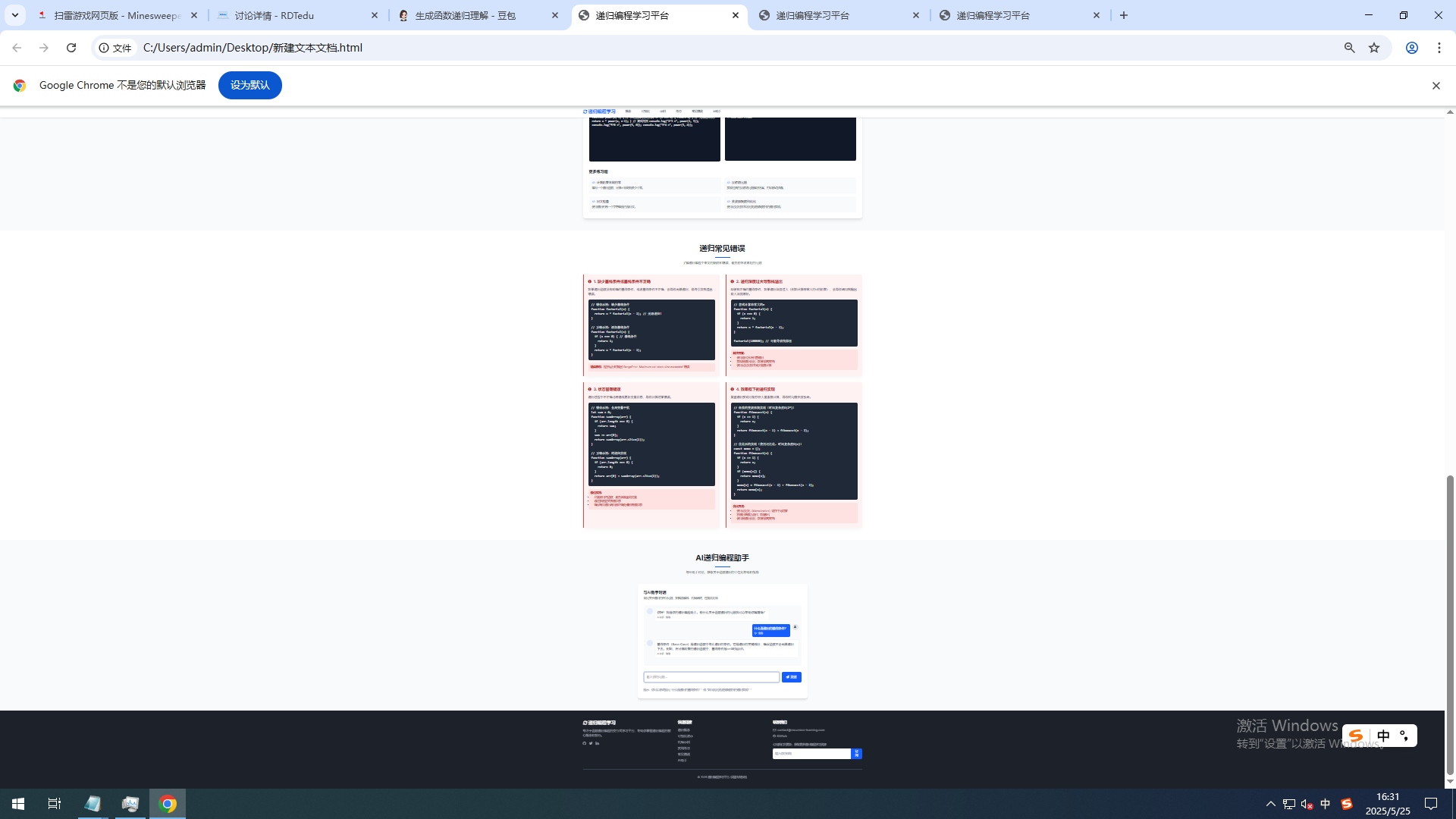Open the Chrome three-dot menu
1456x819 pixels.
click(1439, 48)
